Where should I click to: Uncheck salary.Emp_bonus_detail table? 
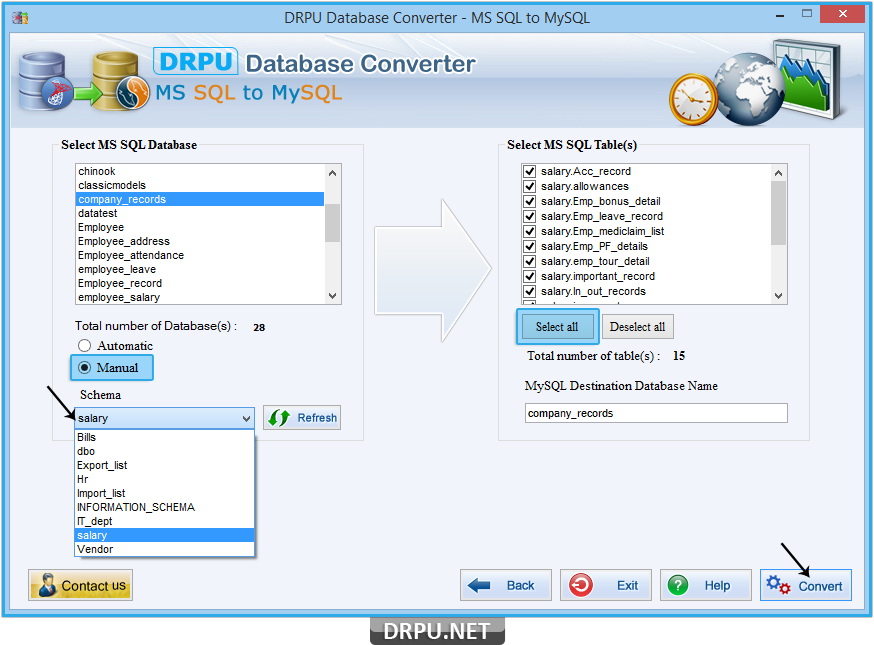pos(530,201)
